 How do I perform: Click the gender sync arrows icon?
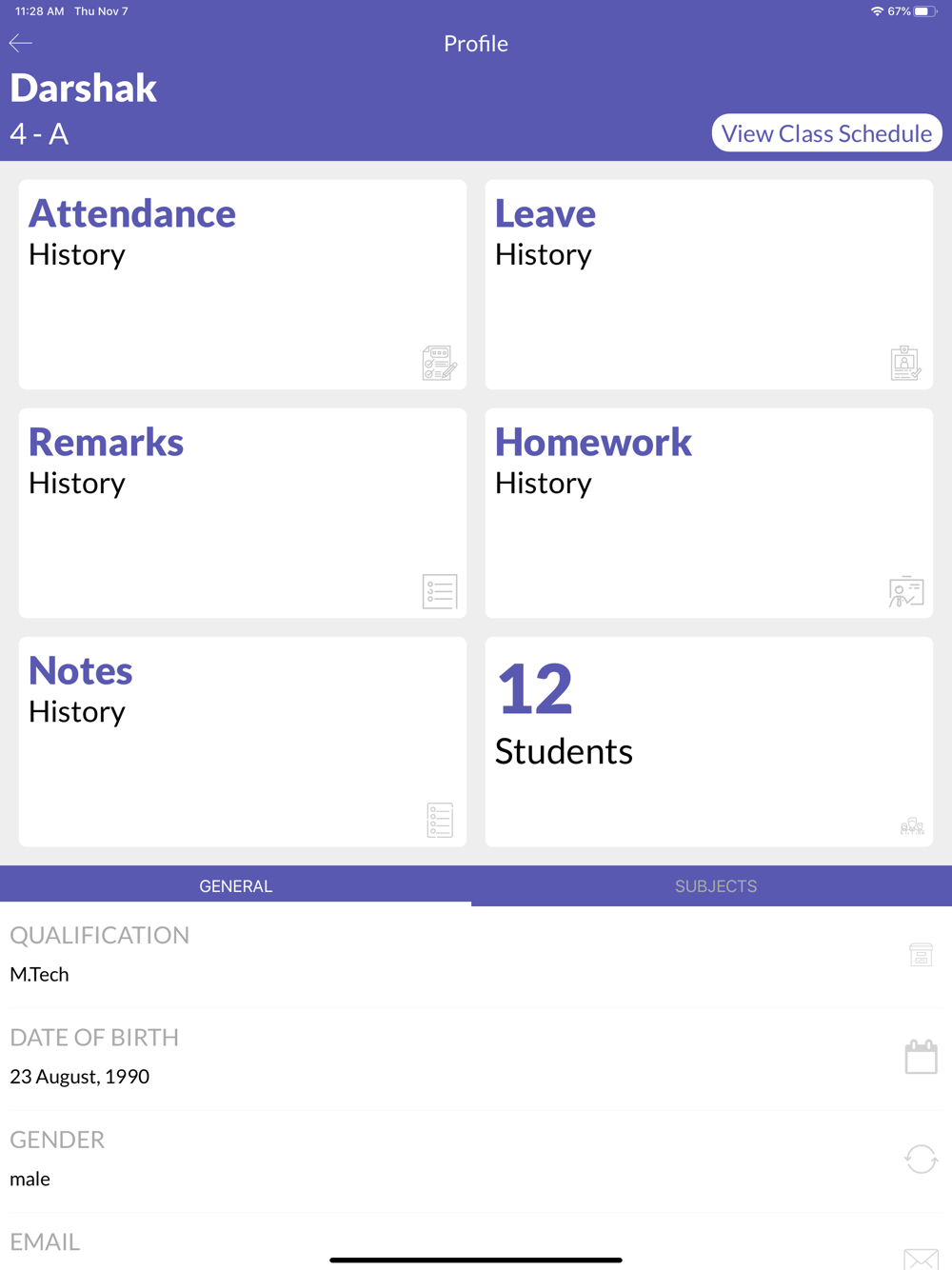tap(921, 1159)
